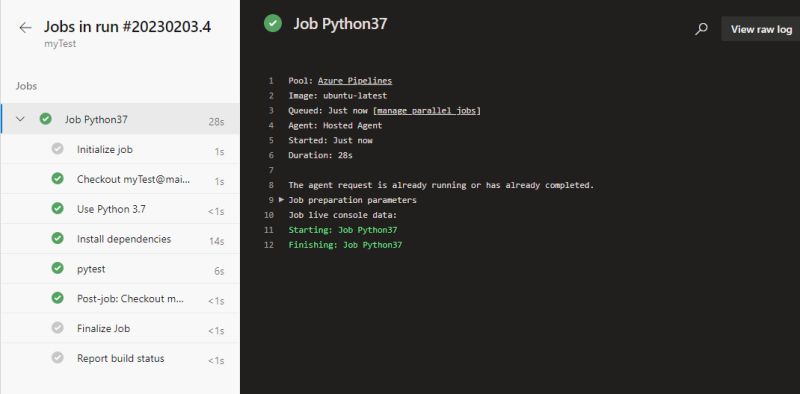
Task: Click the 28s duration in Job Python37 row
Action: [216, 122]
